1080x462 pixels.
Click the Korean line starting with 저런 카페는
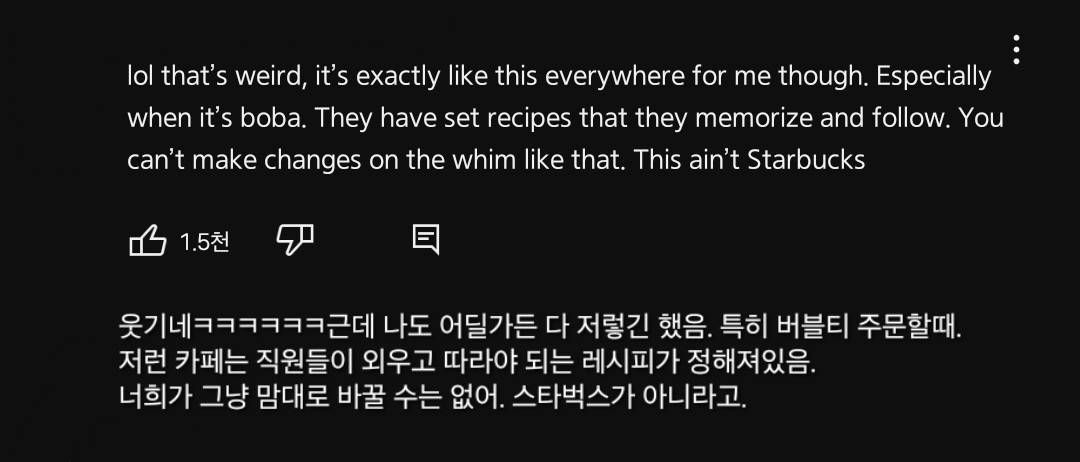467,361
